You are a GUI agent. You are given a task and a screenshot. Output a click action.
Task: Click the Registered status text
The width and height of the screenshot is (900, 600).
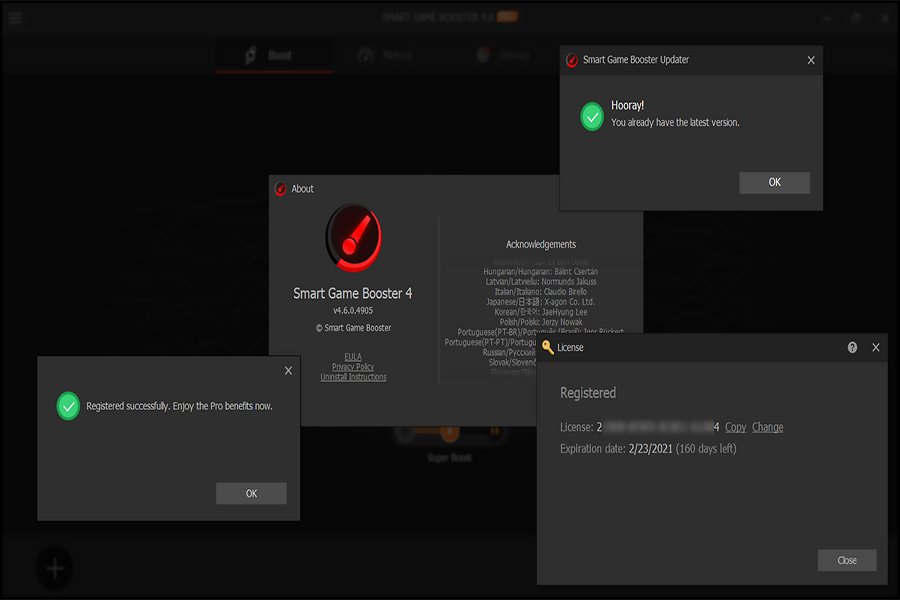click(588, 393)
